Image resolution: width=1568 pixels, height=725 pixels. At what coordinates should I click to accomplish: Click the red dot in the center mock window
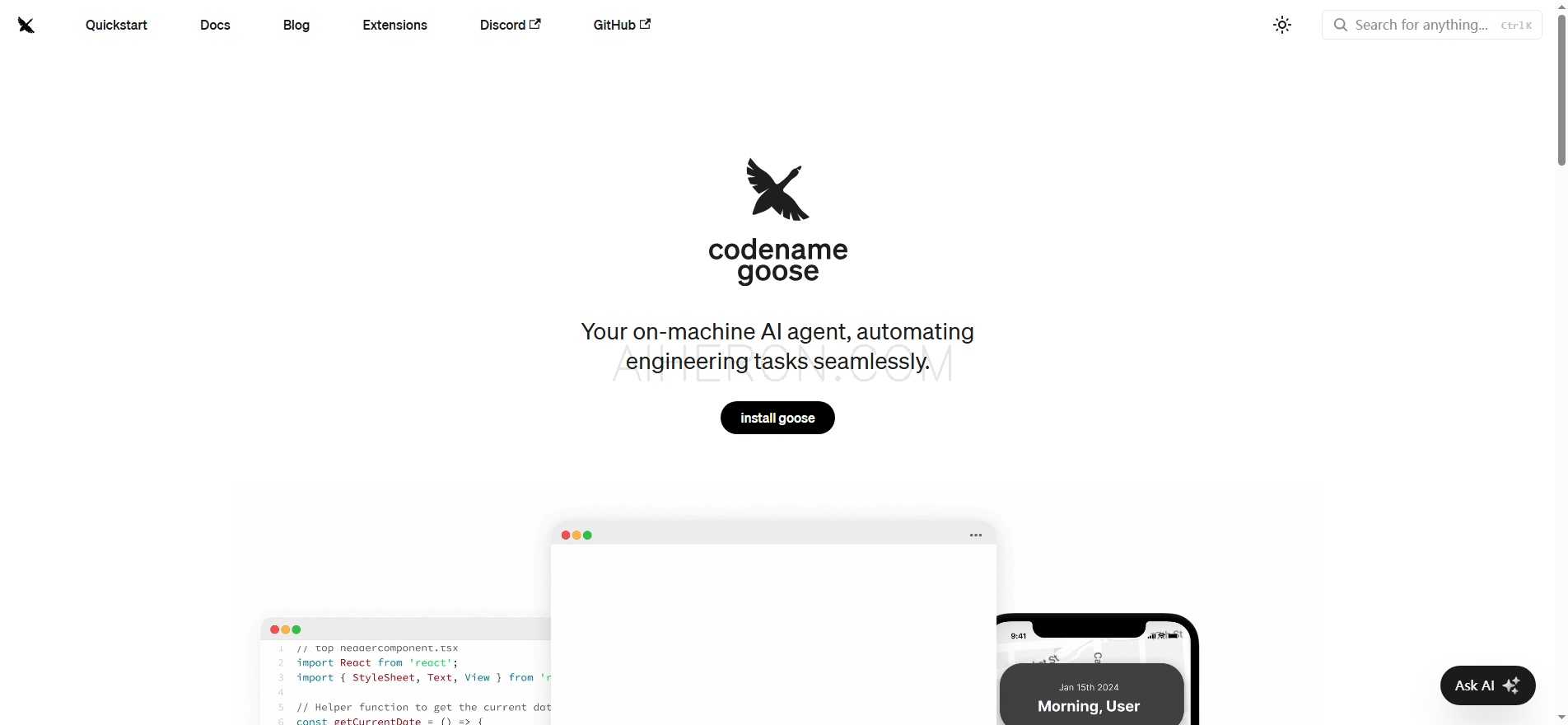(x=566, y=536)
